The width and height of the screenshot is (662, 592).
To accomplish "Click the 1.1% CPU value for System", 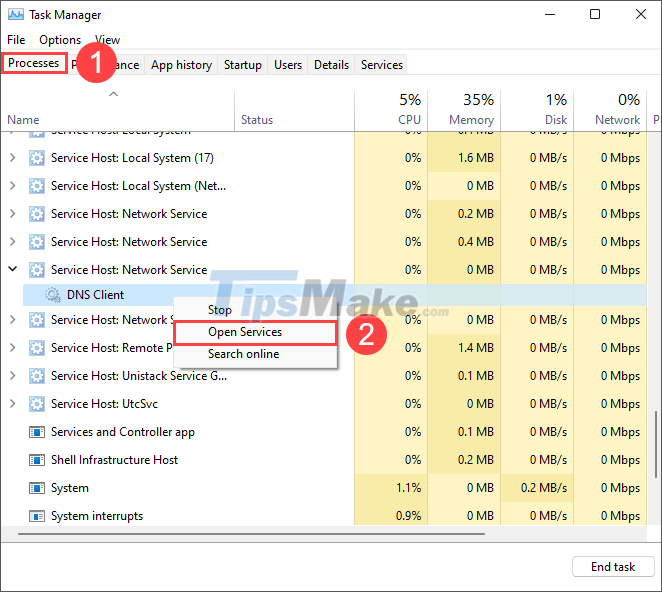I will tap(408, 488).
